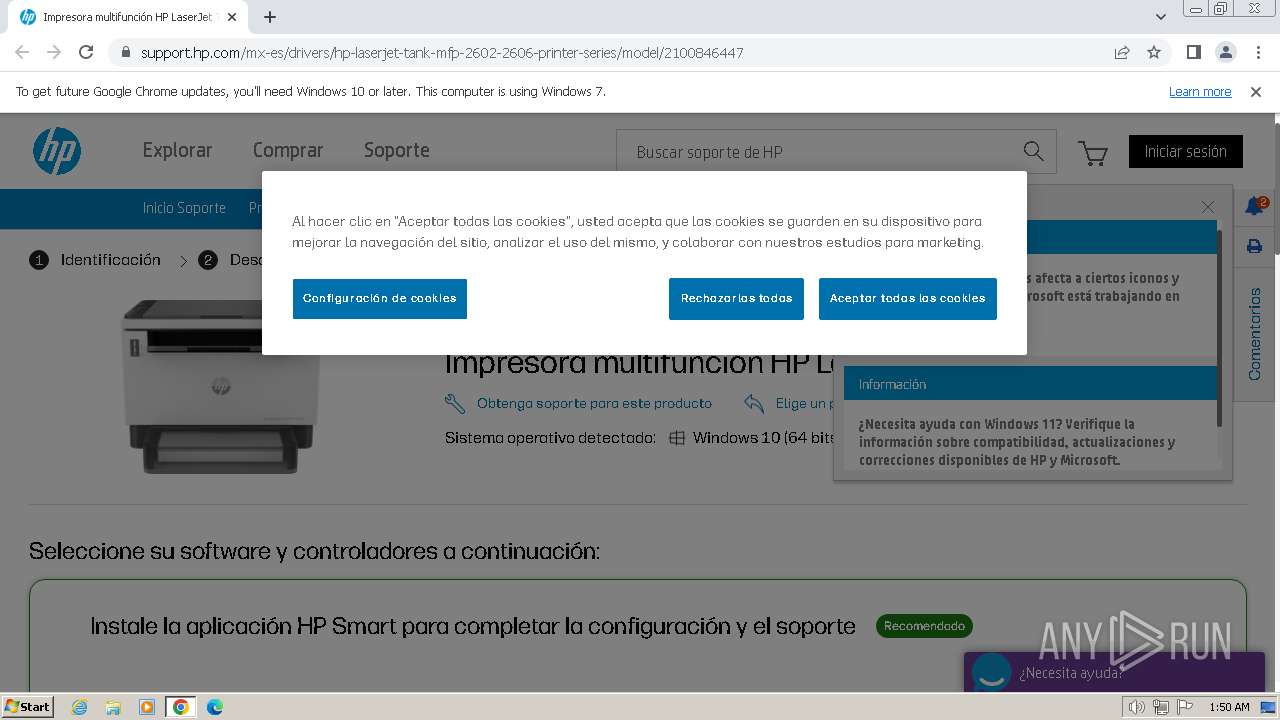Open the Explorar menu
Viewport: 1280px width, 720px height.
coord(177,150)
